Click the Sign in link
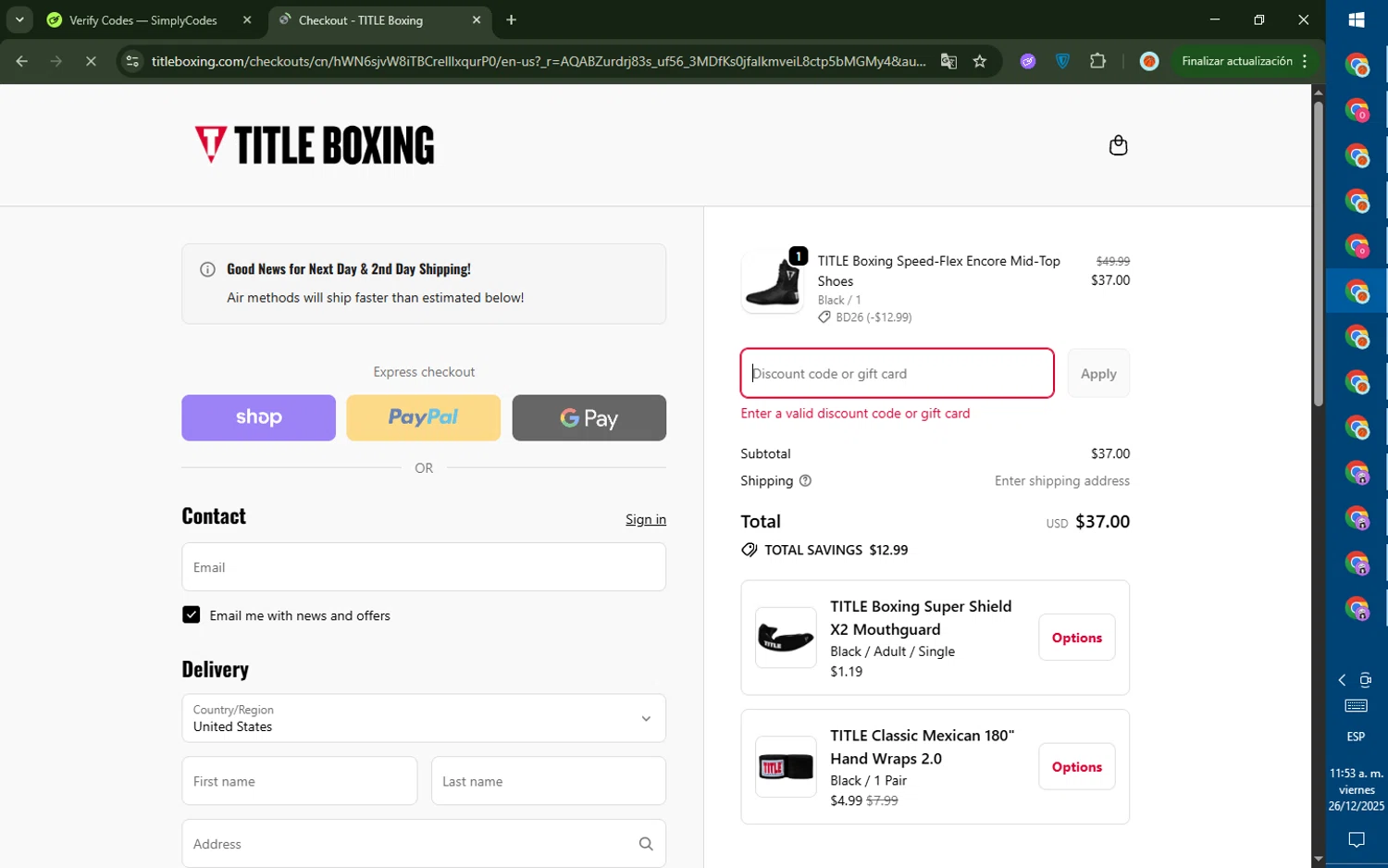This screenshot has height=868, width=1388. pos(645,520)
